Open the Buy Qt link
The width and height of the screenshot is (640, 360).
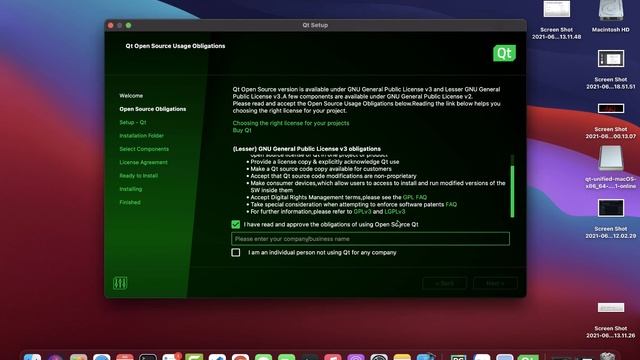click(242, 130)
